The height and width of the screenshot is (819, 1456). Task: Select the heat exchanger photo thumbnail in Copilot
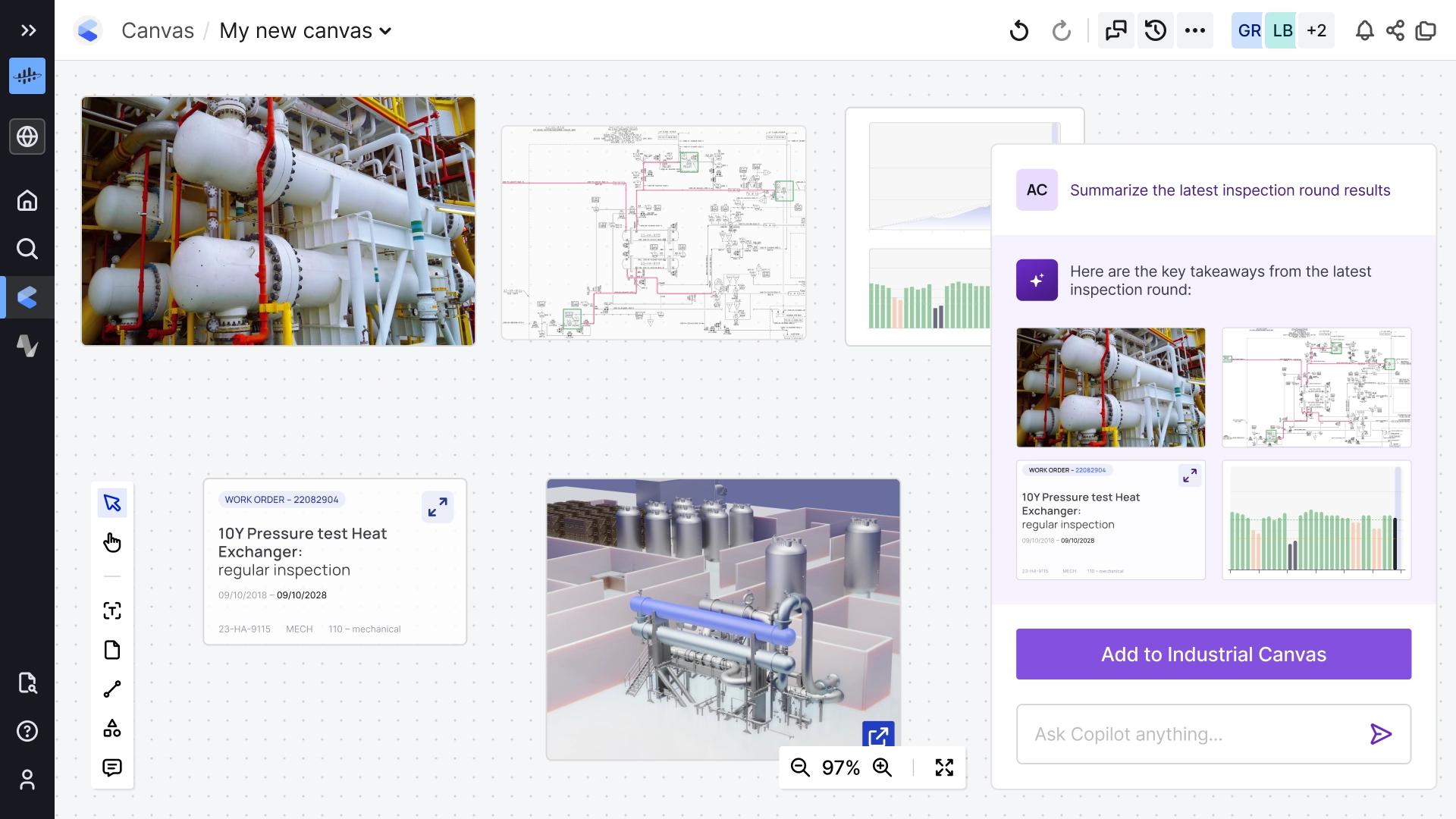(x=1110, y=388)
